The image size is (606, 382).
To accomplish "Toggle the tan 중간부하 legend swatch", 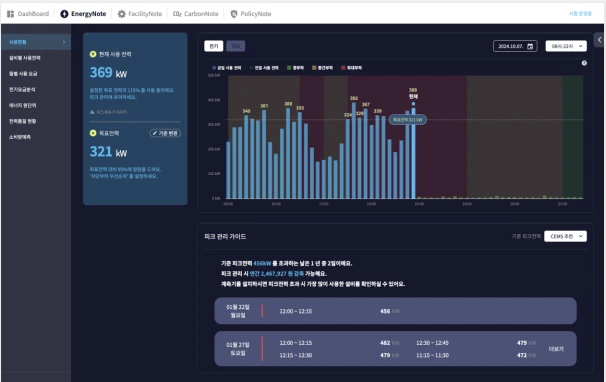I will 314,68.
